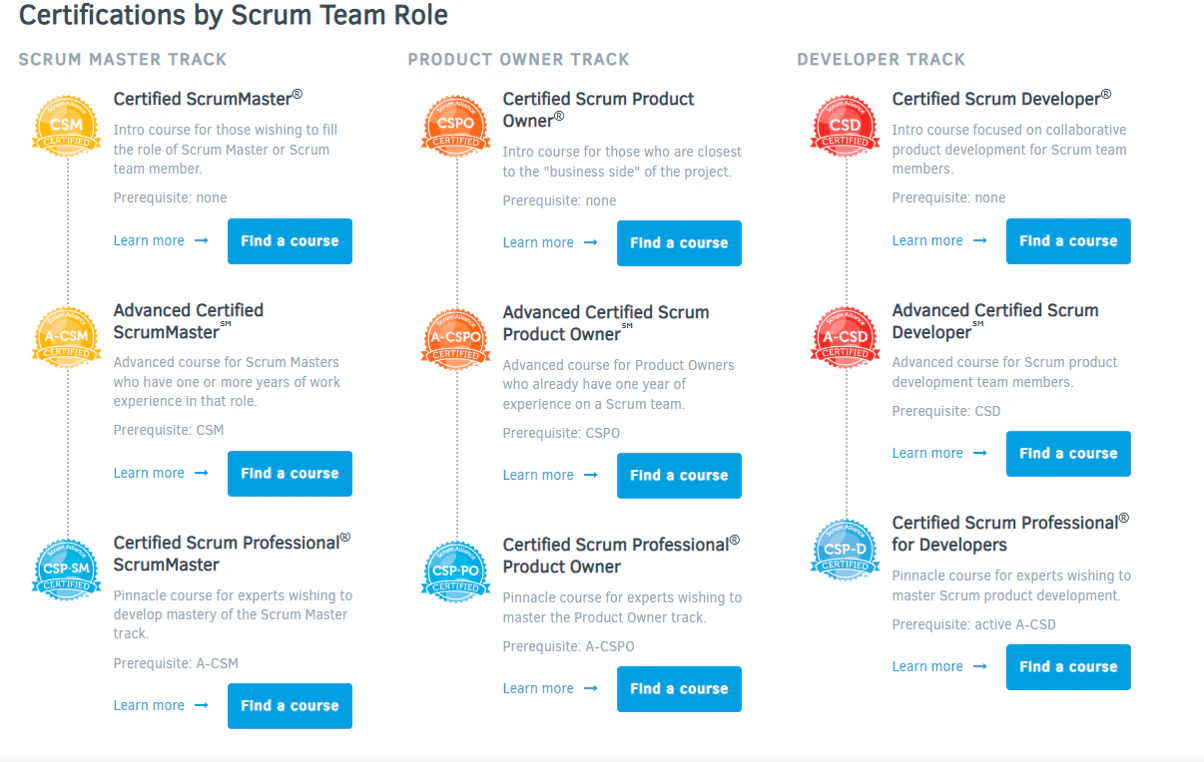The width and height of the screenshot is (1204, 762).
Task: Click the red A-CSD certification badge
Action: click(x=846, y=339)
